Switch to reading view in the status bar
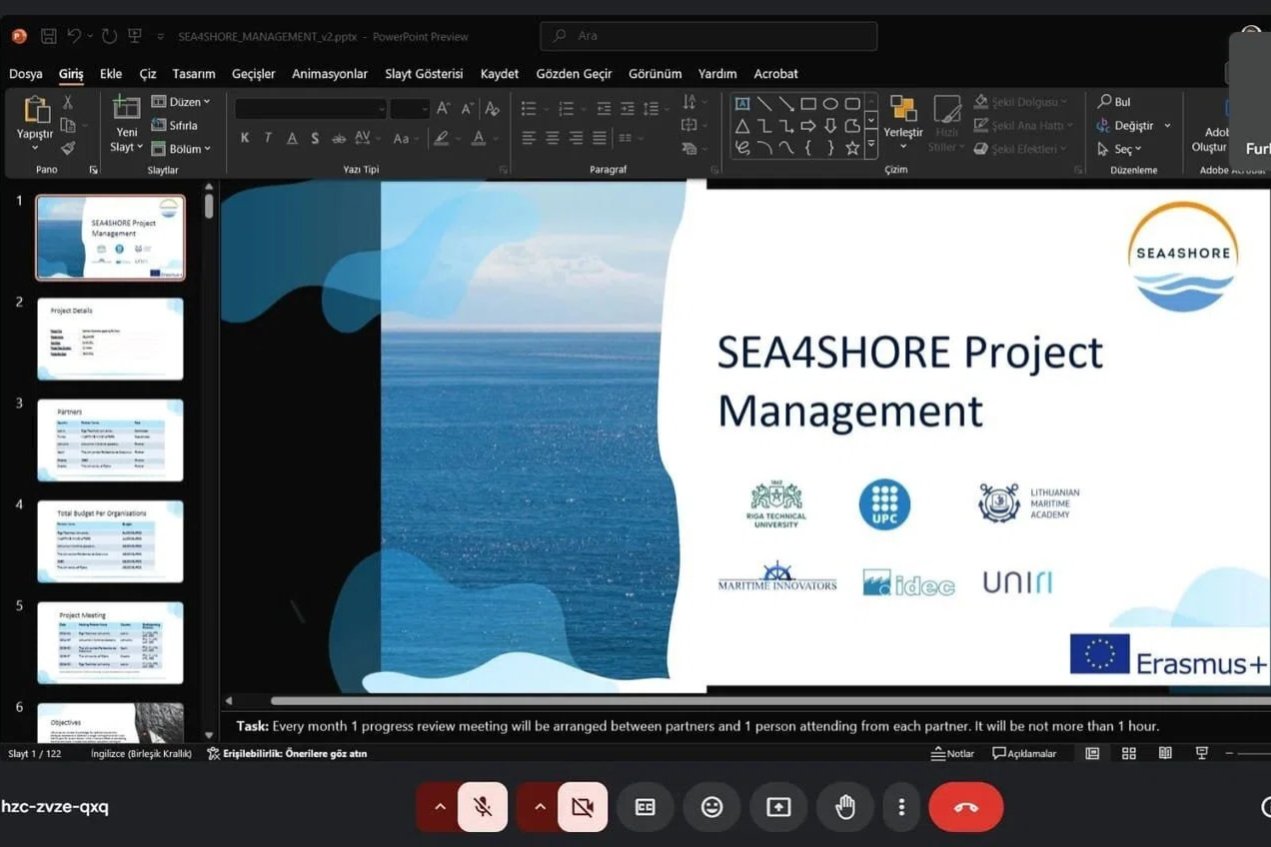 pos(1165,753)
